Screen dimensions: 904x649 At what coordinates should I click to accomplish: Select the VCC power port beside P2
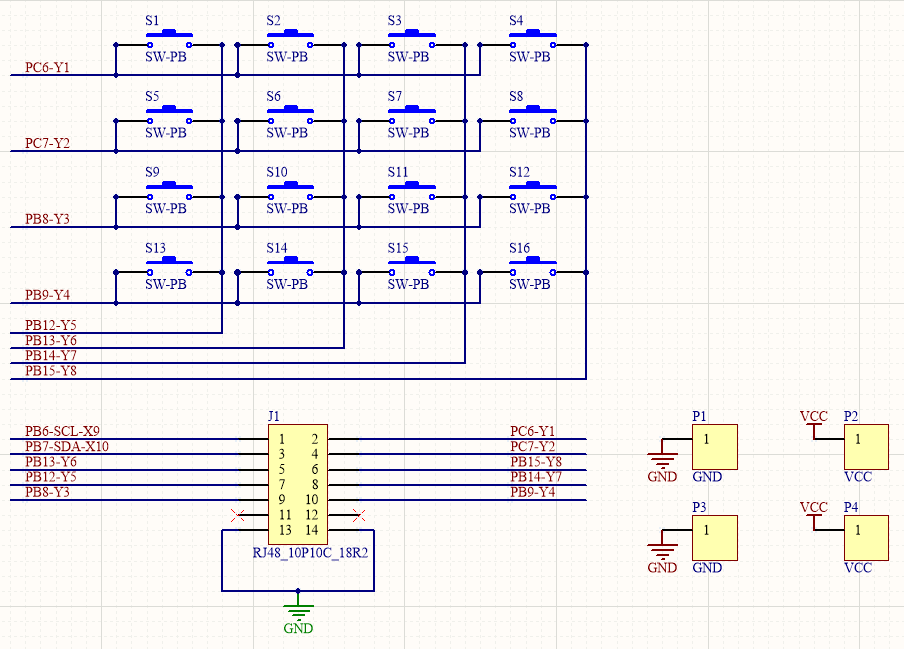point(813,424)
